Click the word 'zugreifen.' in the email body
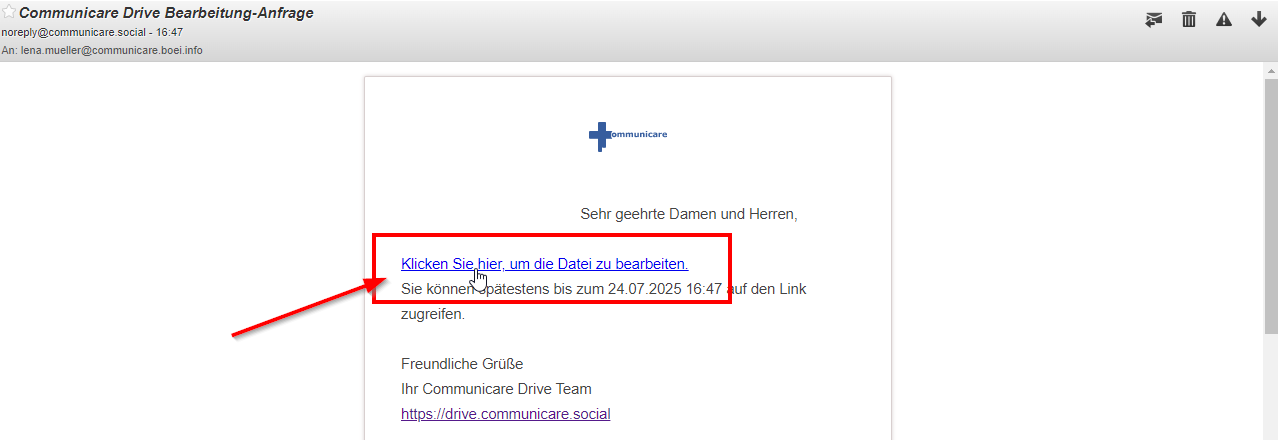 433,314
